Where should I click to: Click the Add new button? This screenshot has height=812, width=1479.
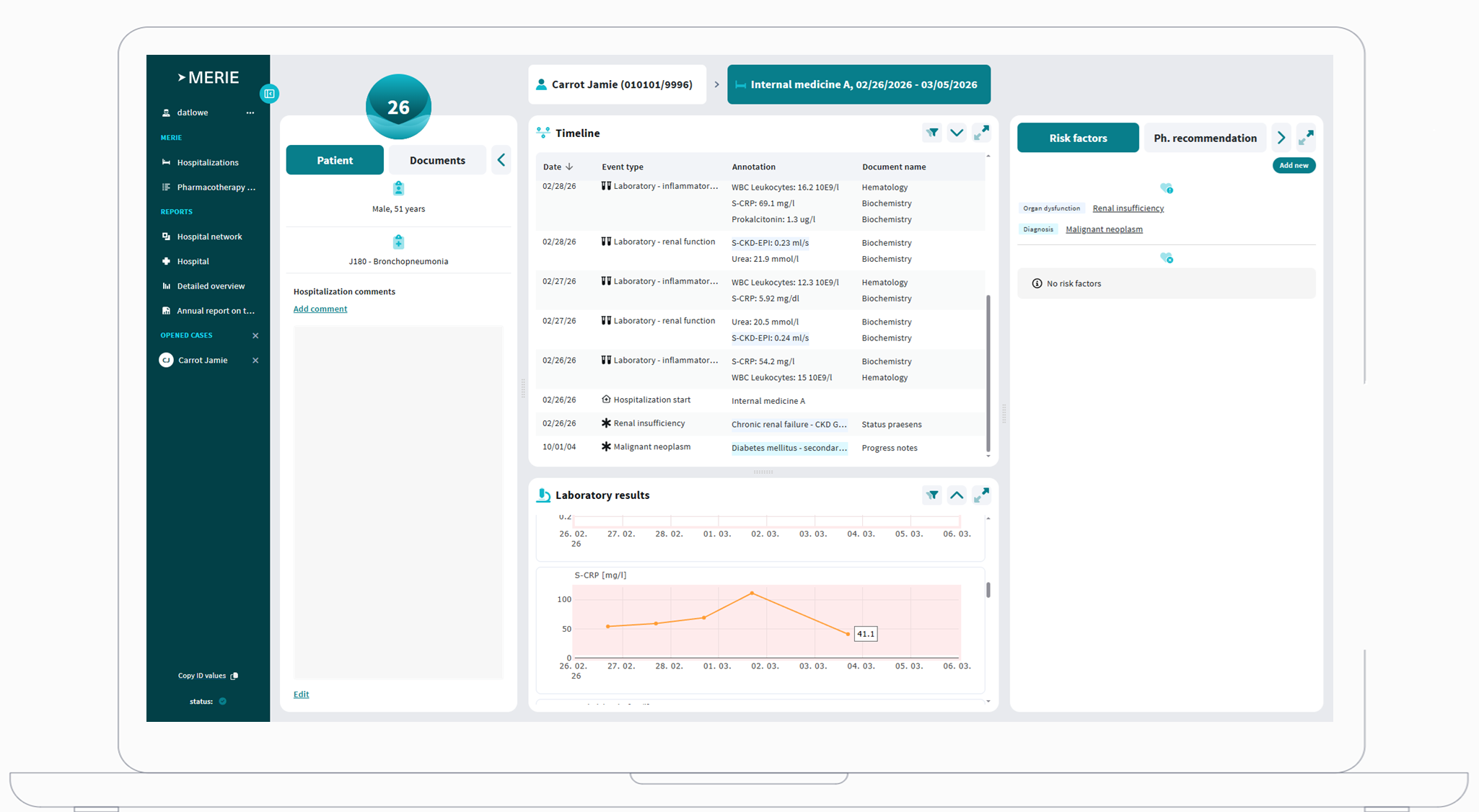1294,165
